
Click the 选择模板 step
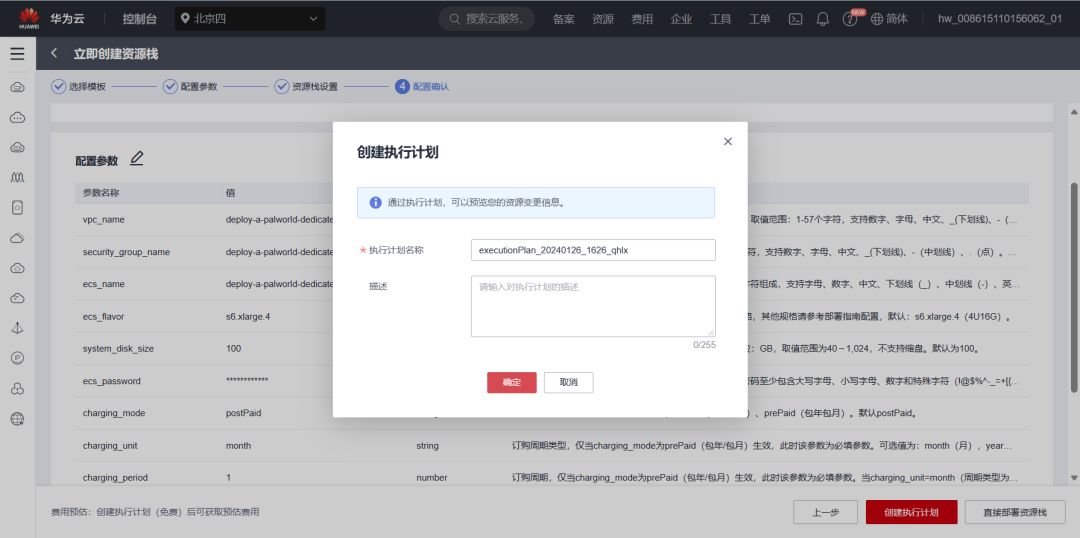tap(79, 87)
